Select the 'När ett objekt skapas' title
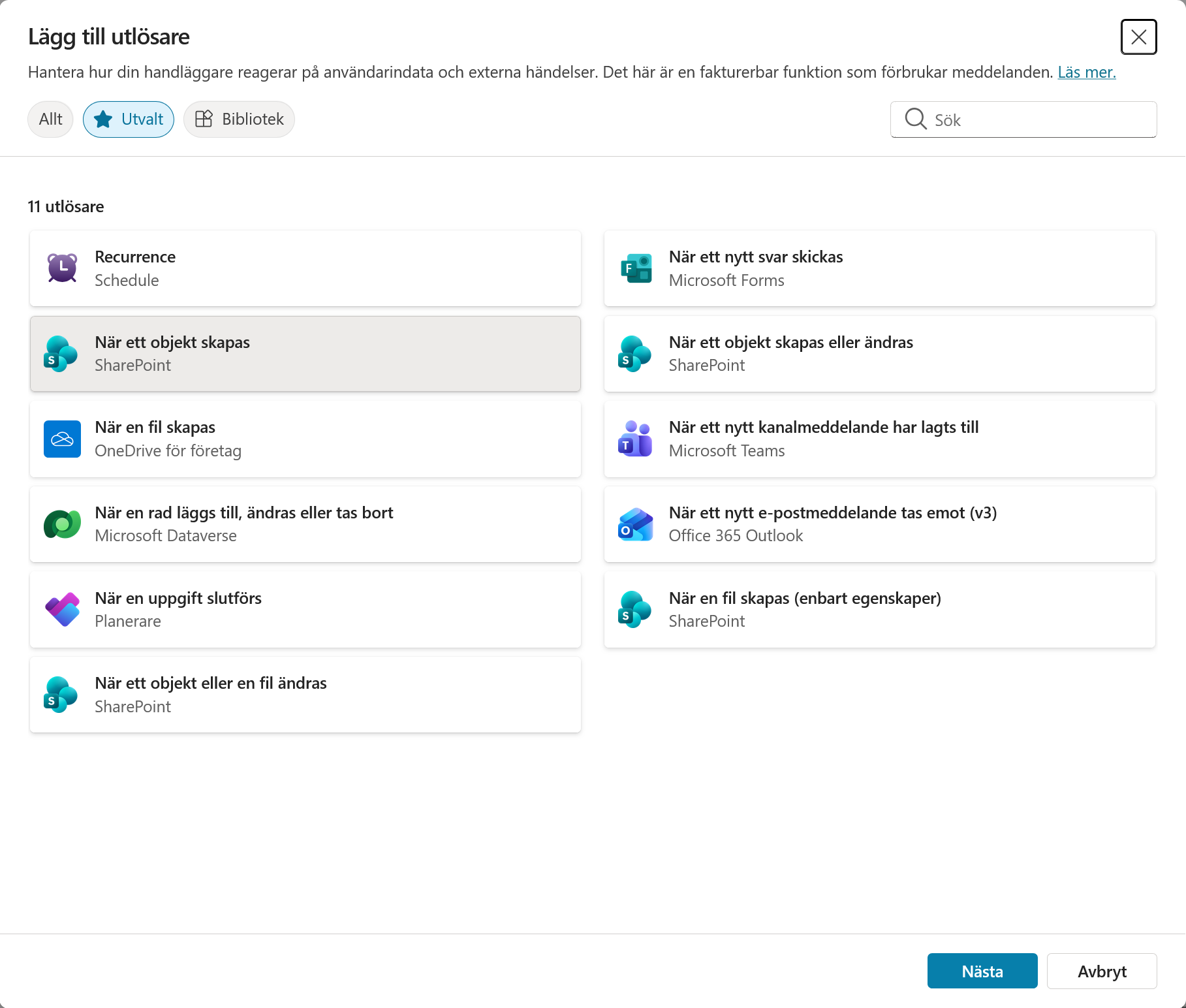 [x=172, y=343]
